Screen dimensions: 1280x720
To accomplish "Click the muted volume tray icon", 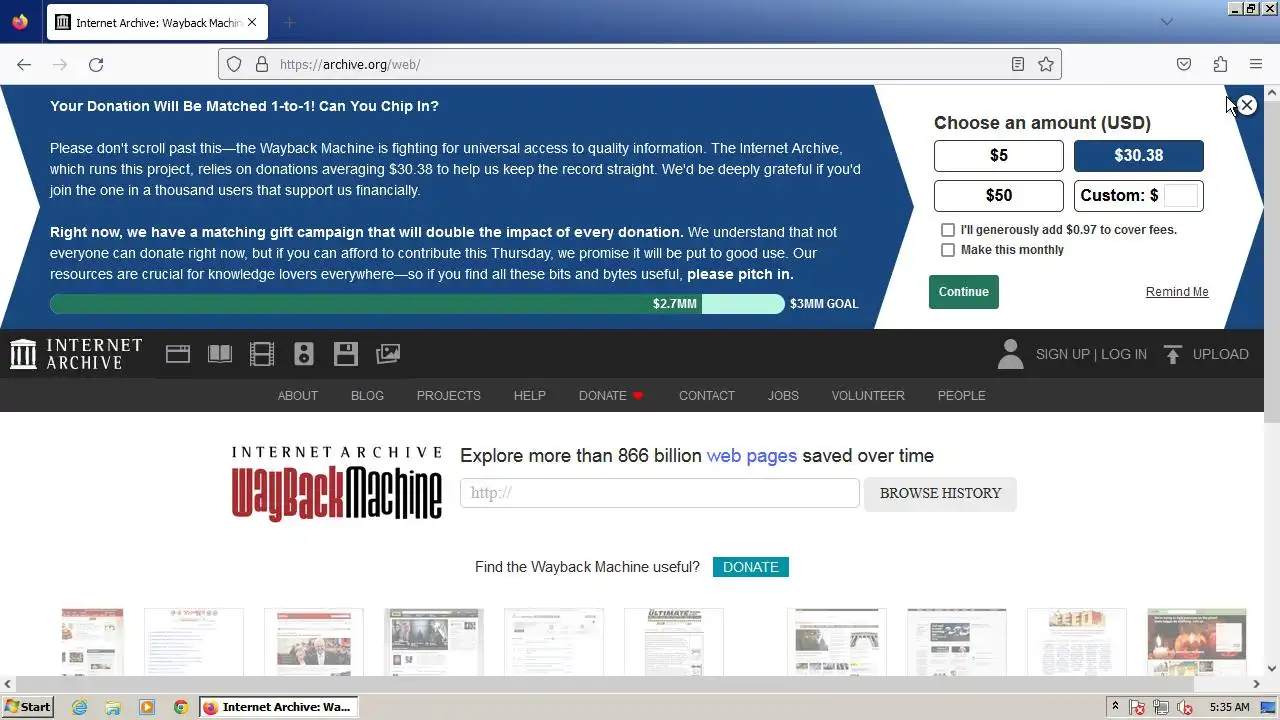I will pos(1186,707).
